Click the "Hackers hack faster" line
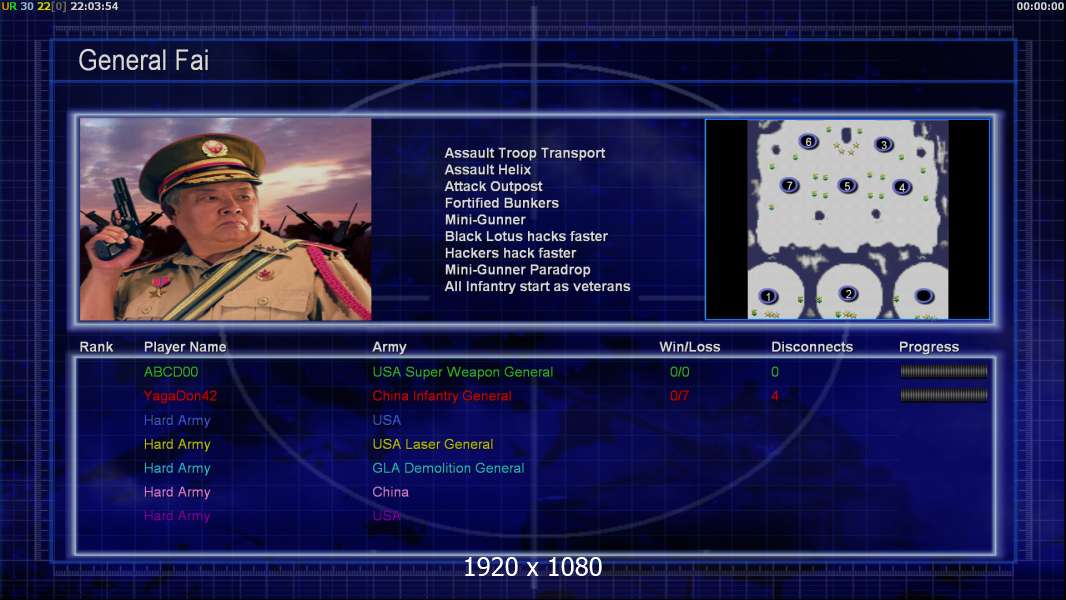1066x600 pixels. 511,253
